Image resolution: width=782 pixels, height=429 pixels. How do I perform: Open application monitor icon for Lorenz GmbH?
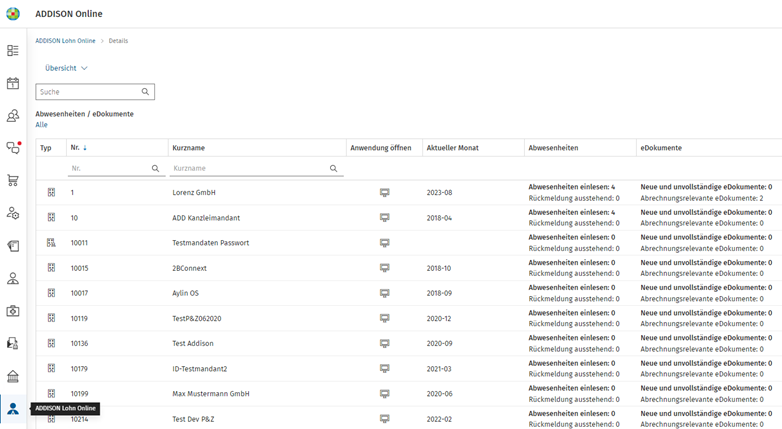tap(385, 193)
